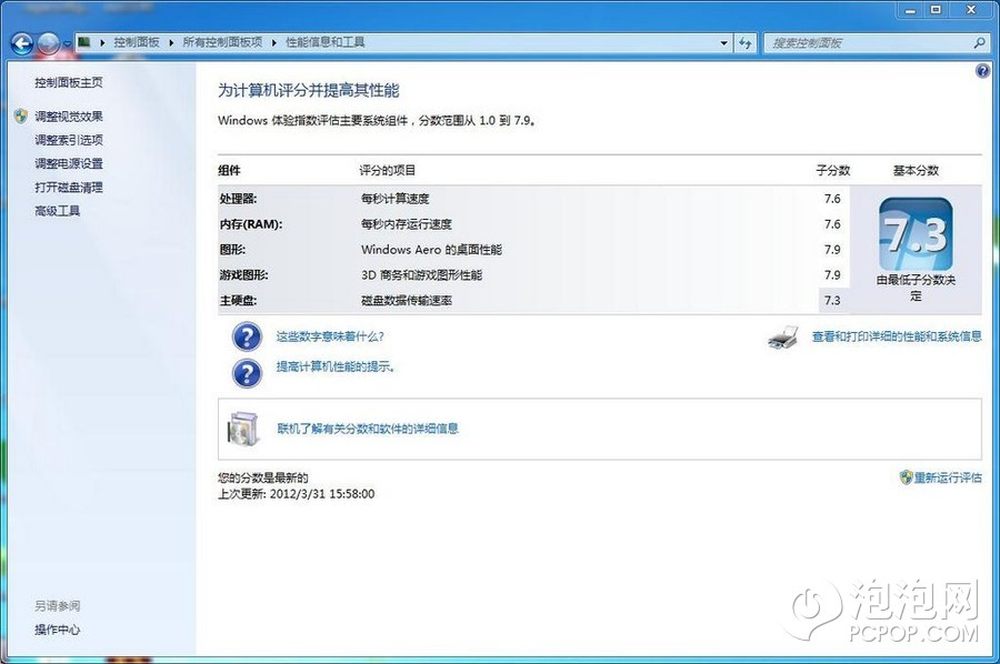The image size is (1000, 664).
Task: Open 操作中心 under 另请参阅
Action: point(57,630)
